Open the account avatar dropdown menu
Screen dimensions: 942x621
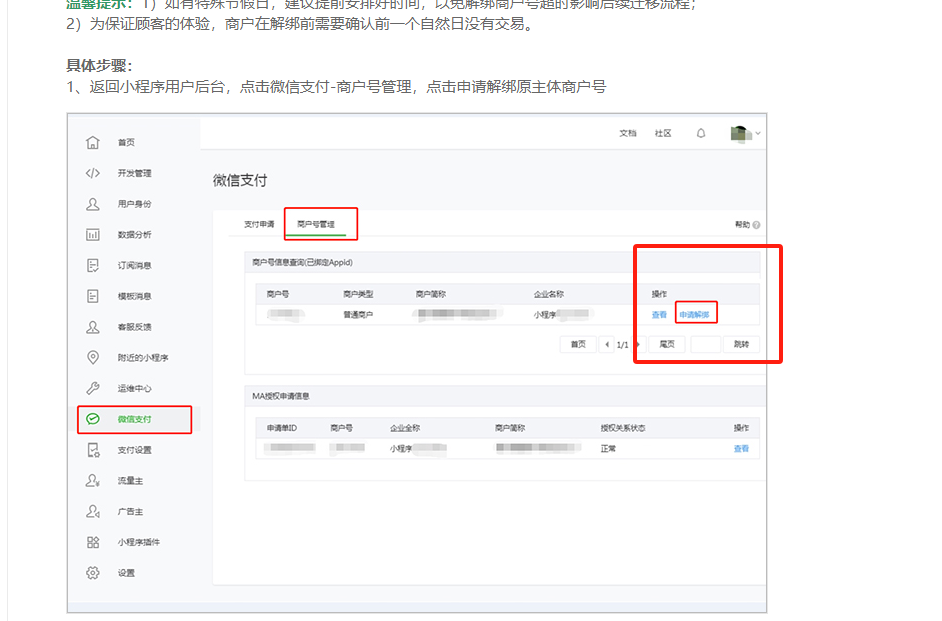click(x=745, y=133)
